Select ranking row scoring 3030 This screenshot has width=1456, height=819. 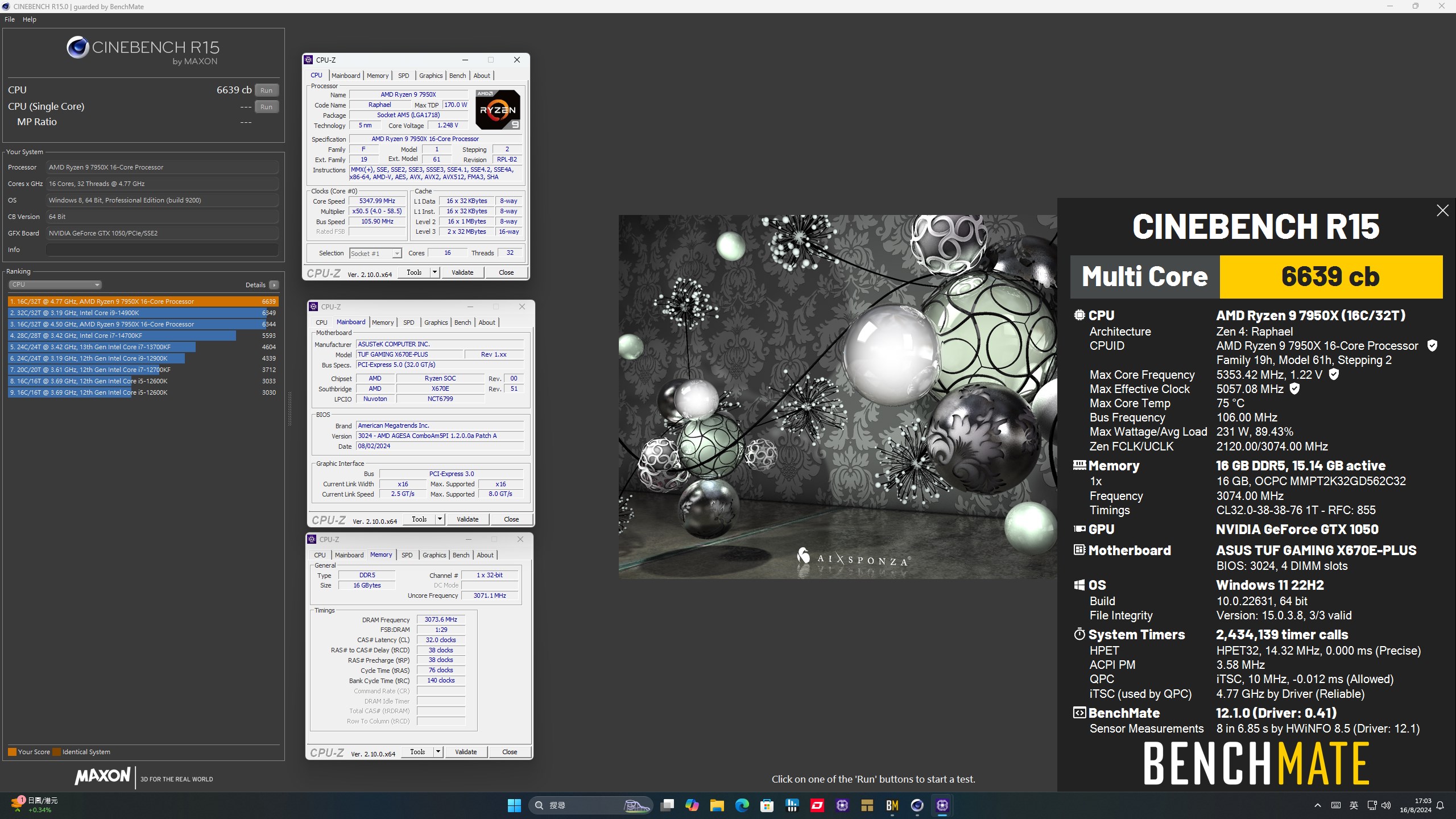click(143, 392)
